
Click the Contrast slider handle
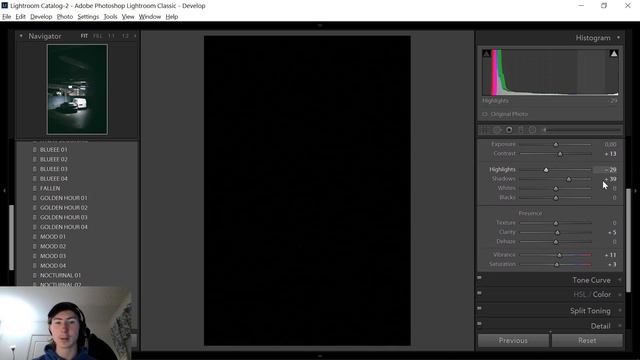(x=560, y=154)
